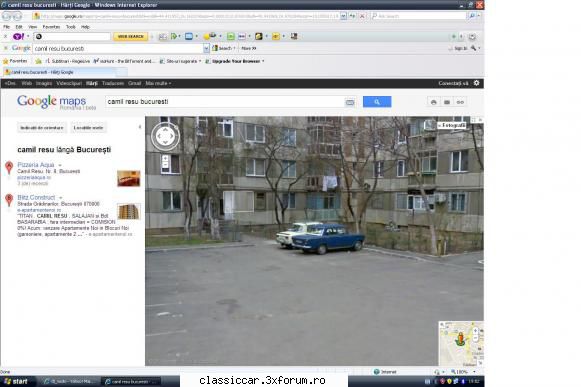Click the Gmail link in black bar
Screen dimensions: 581x387
[135, 83]
